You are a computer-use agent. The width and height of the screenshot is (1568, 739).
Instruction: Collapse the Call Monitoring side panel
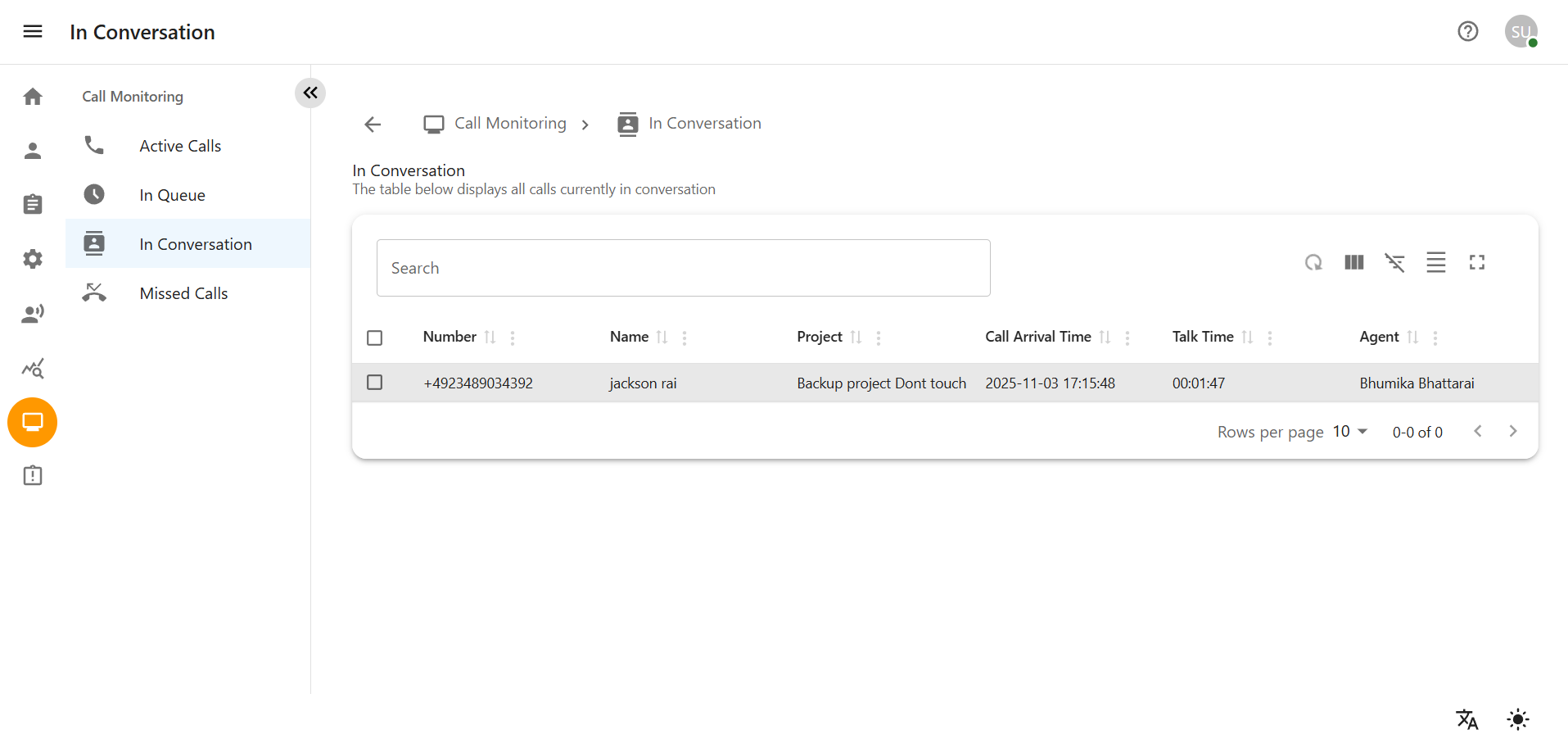310,93
